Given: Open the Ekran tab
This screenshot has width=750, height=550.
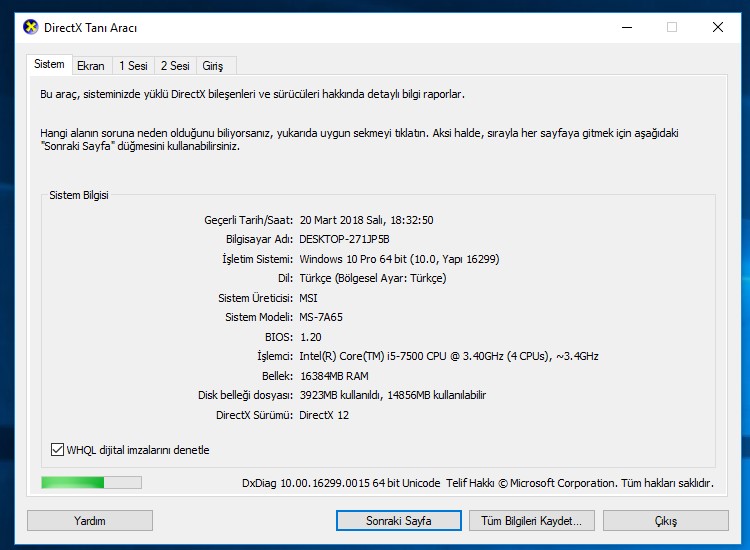Looking at the screenshot, I should tap(91, 66).
